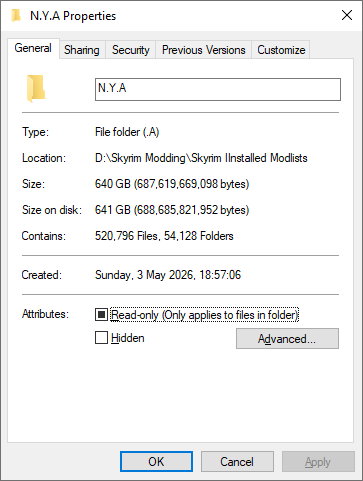Switch to the General tab

pos(33,48)
